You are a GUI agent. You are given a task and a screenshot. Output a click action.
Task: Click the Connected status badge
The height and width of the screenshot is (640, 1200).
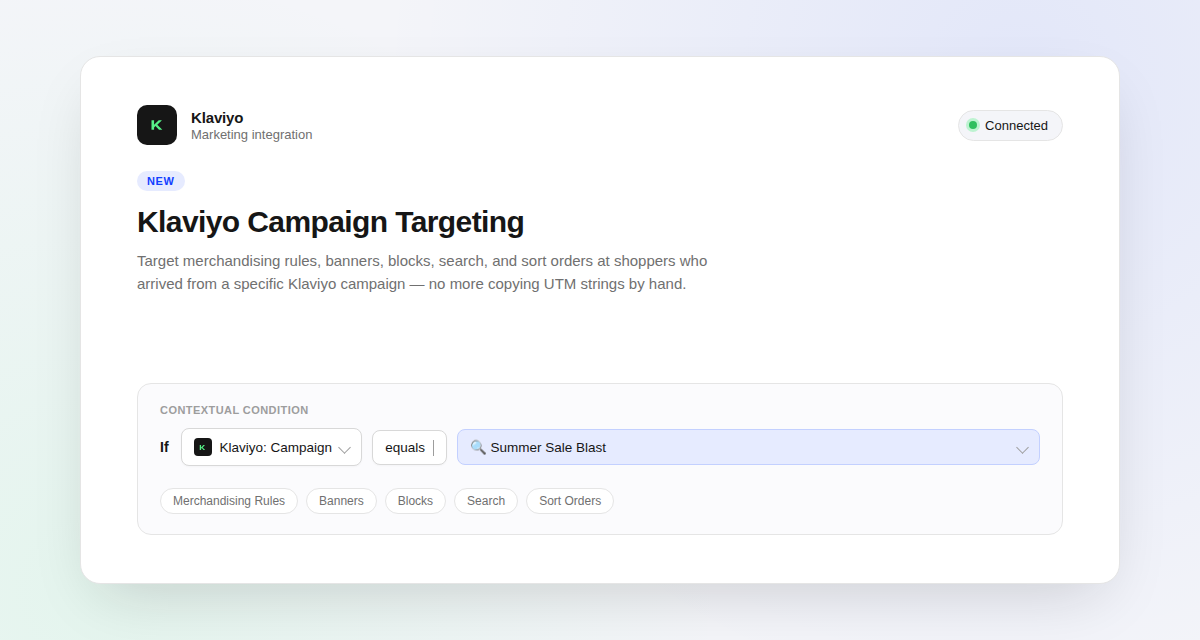point(1010,125)
